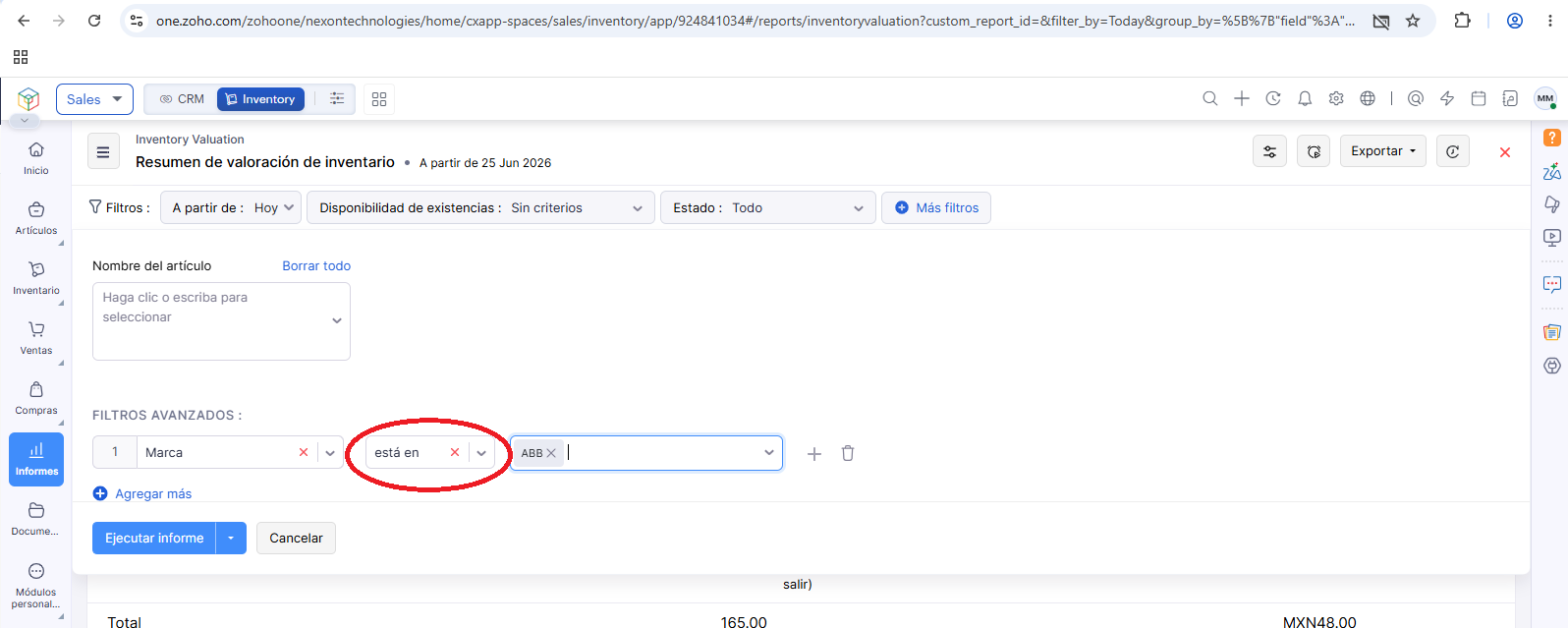Open the 'A partir de: Hoy' dropdown
Screen dimensions: 1568x628
coord(230,207)
